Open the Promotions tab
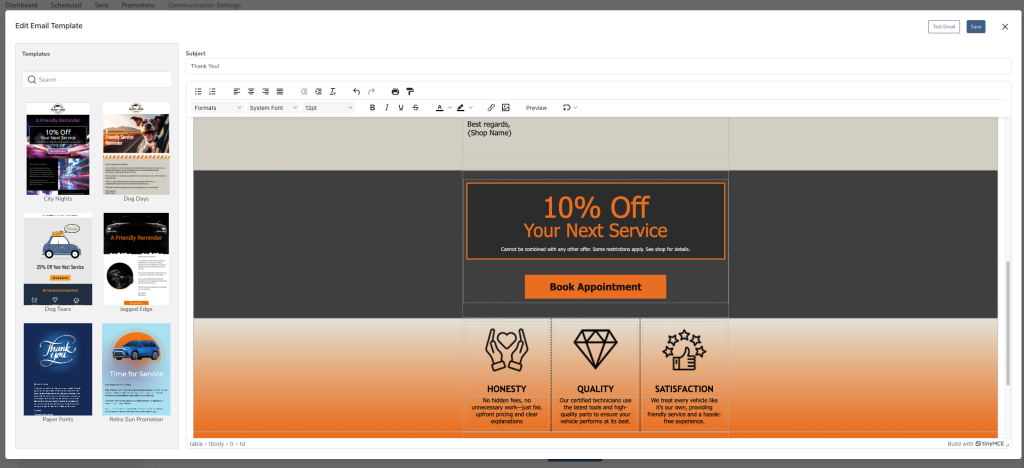 [x=138, y=5]
